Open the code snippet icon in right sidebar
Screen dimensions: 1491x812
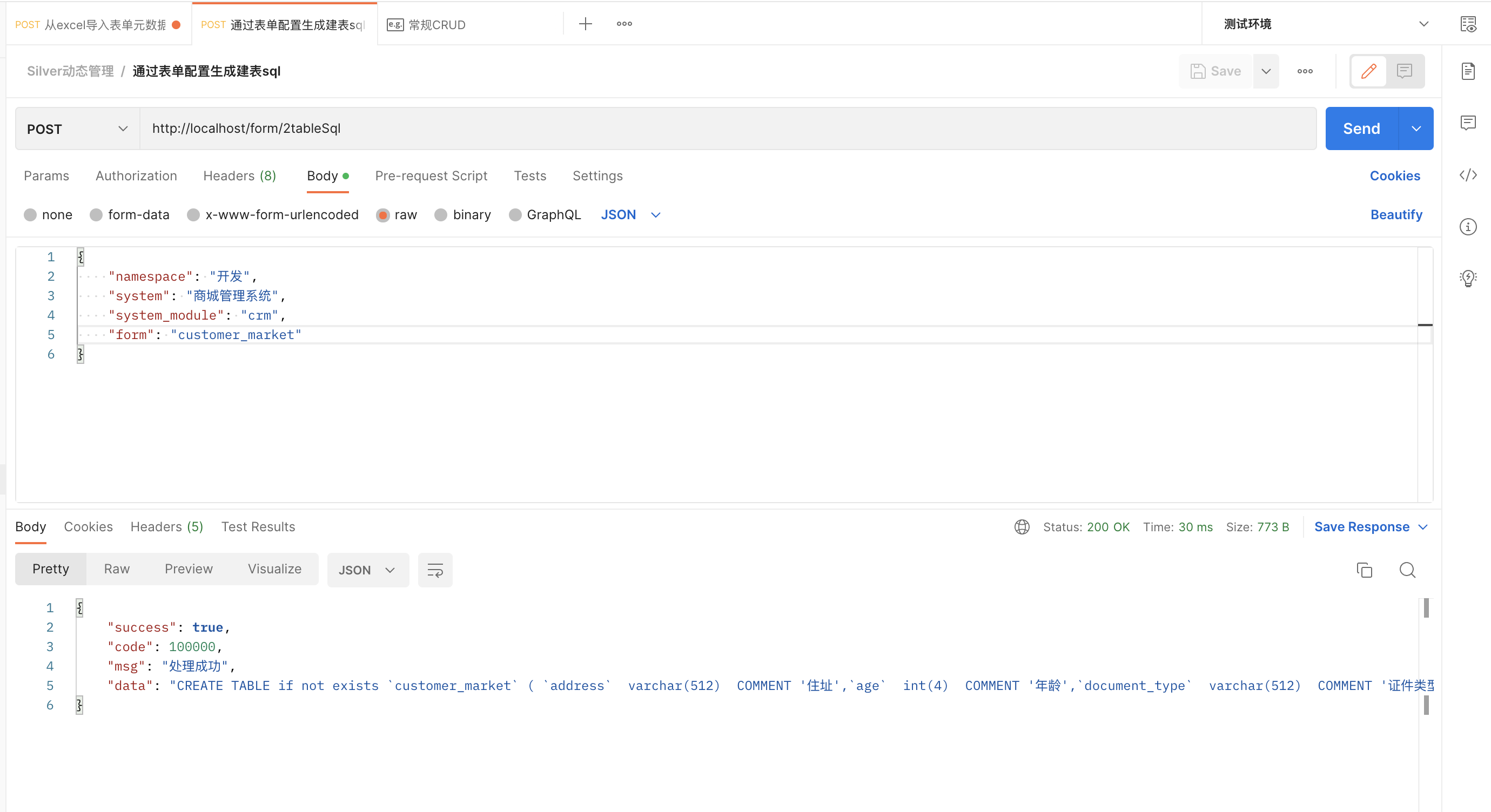coord(1467,175)
